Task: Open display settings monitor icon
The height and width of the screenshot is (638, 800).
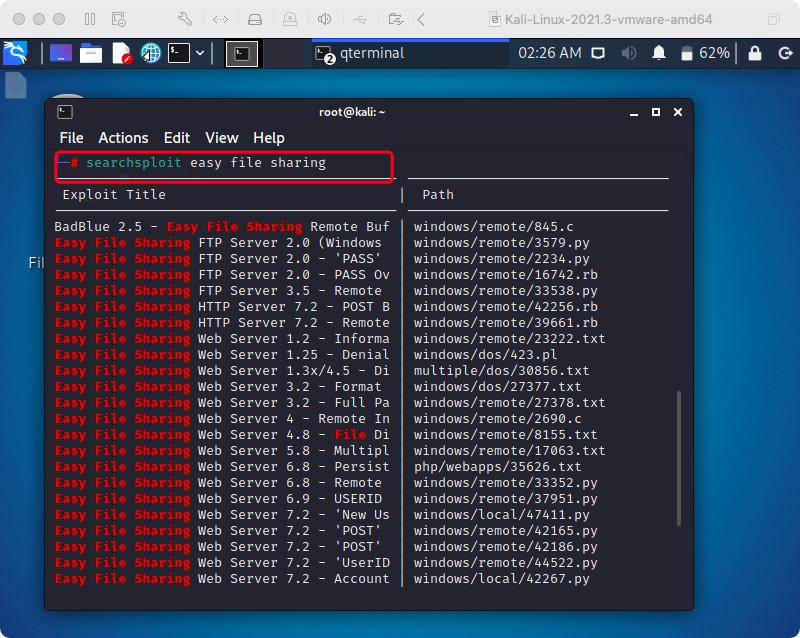Action: pos(598,53)
